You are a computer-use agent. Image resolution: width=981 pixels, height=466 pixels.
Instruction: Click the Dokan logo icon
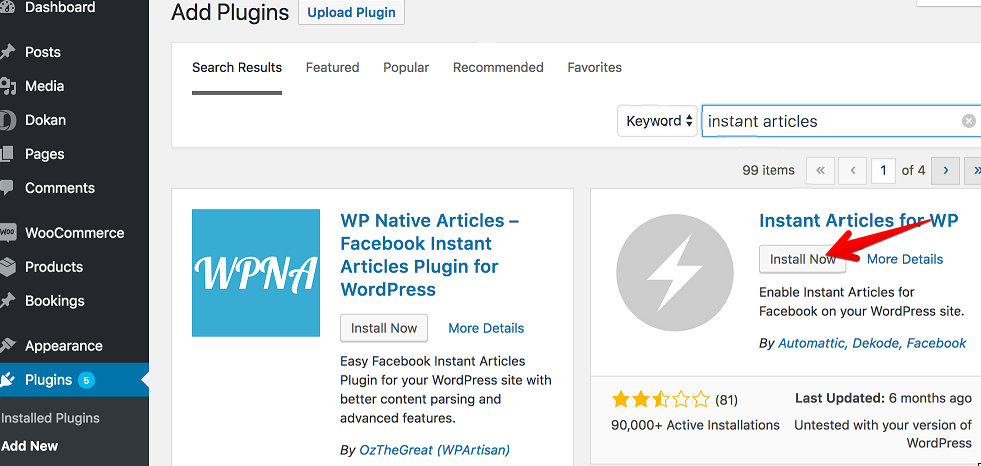[7, 120]
